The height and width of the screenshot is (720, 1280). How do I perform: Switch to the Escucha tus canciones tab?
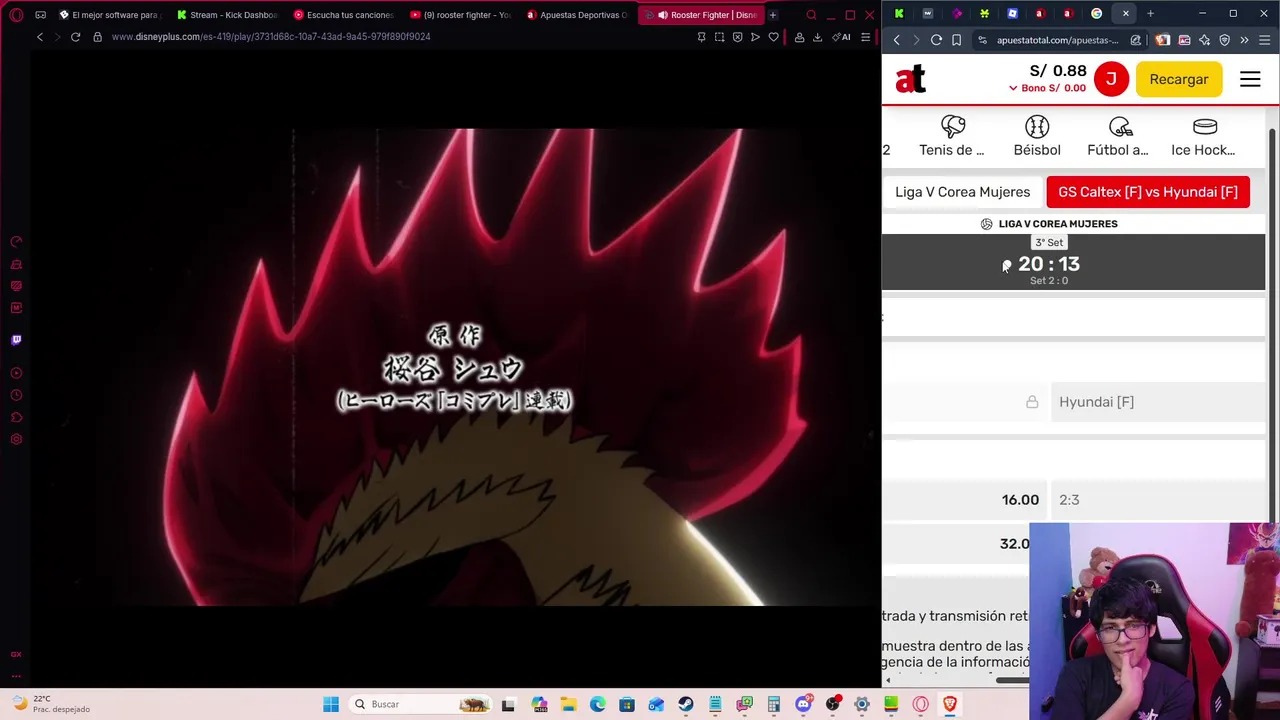(344, 15)
